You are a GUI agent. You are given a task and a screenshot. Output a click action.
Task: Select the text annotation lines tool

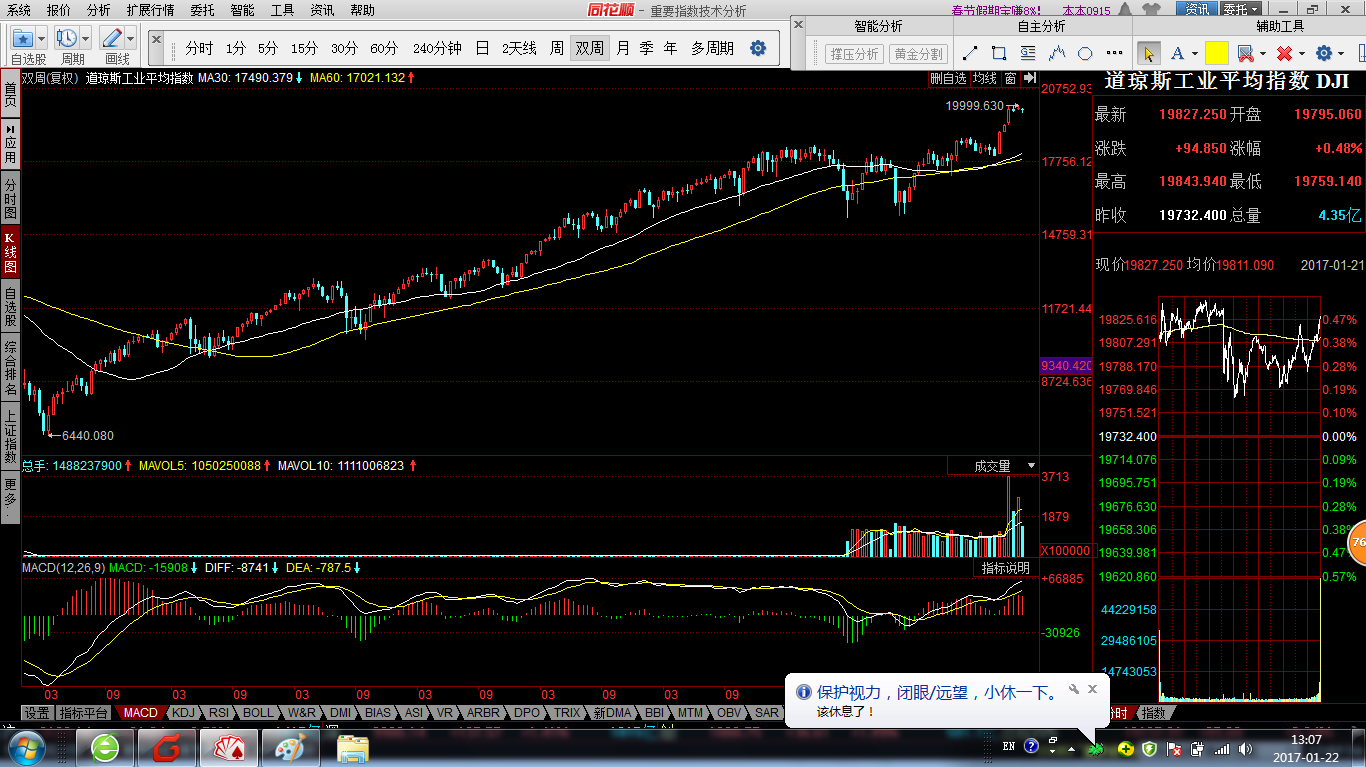1028,53
